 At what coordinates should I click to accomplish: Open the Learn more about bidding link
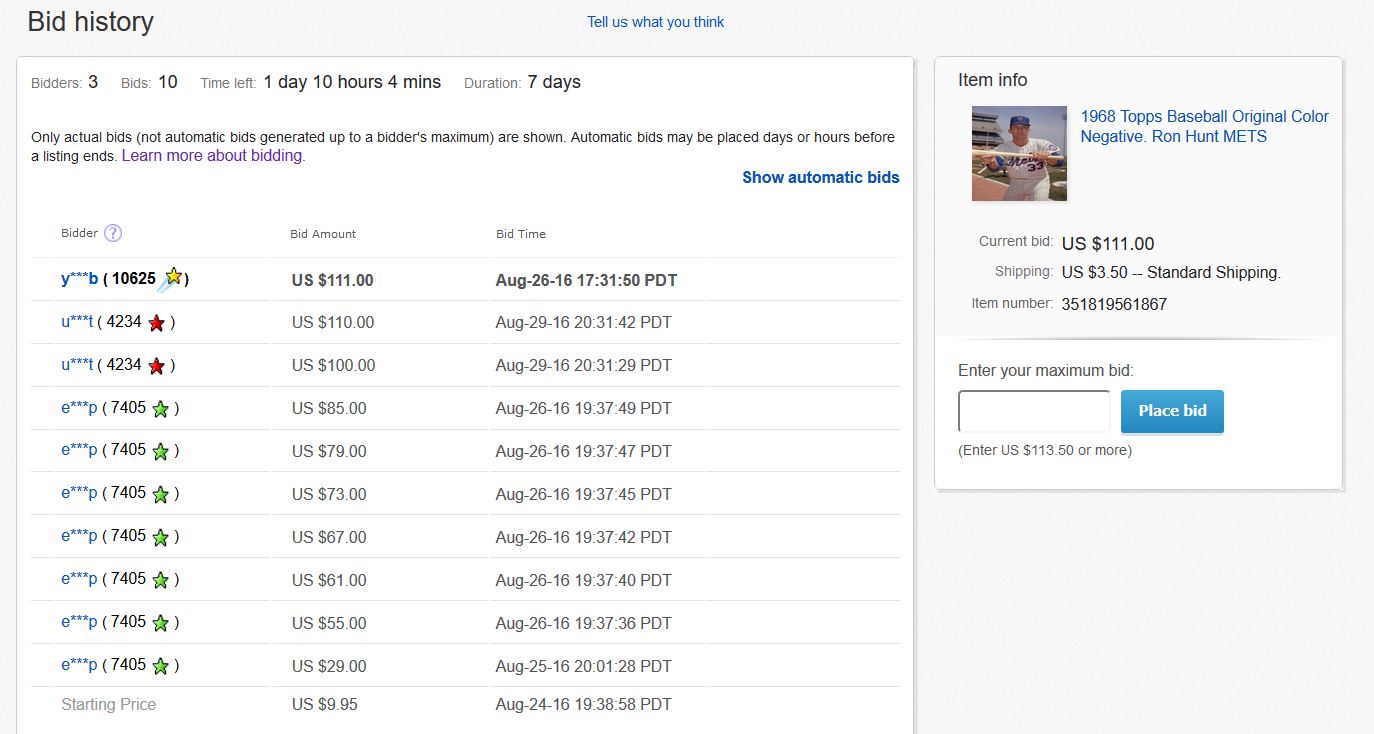point(213,156)
